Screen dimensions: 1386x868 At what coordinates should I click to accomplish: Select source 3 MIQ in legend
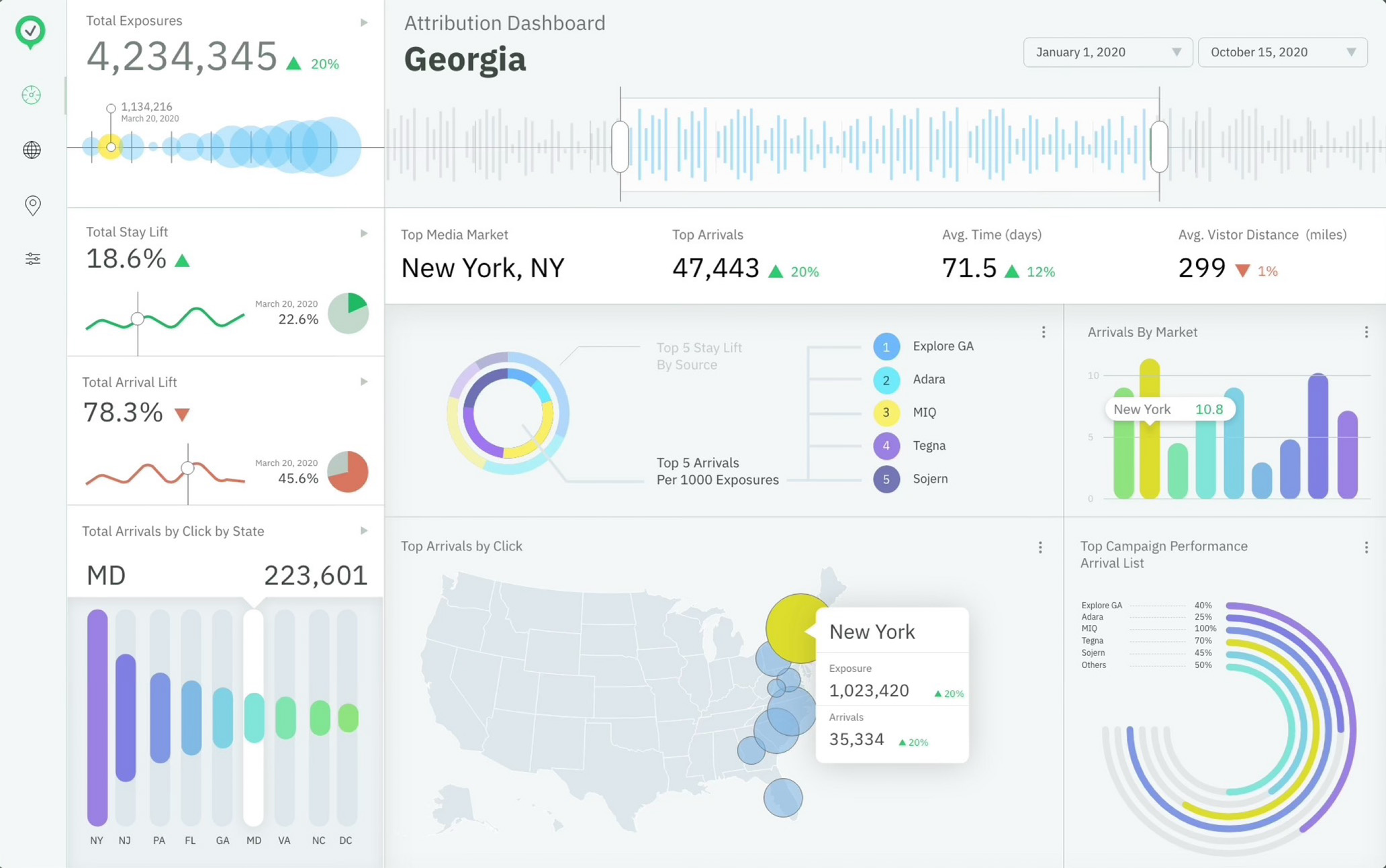pos(905,413)
